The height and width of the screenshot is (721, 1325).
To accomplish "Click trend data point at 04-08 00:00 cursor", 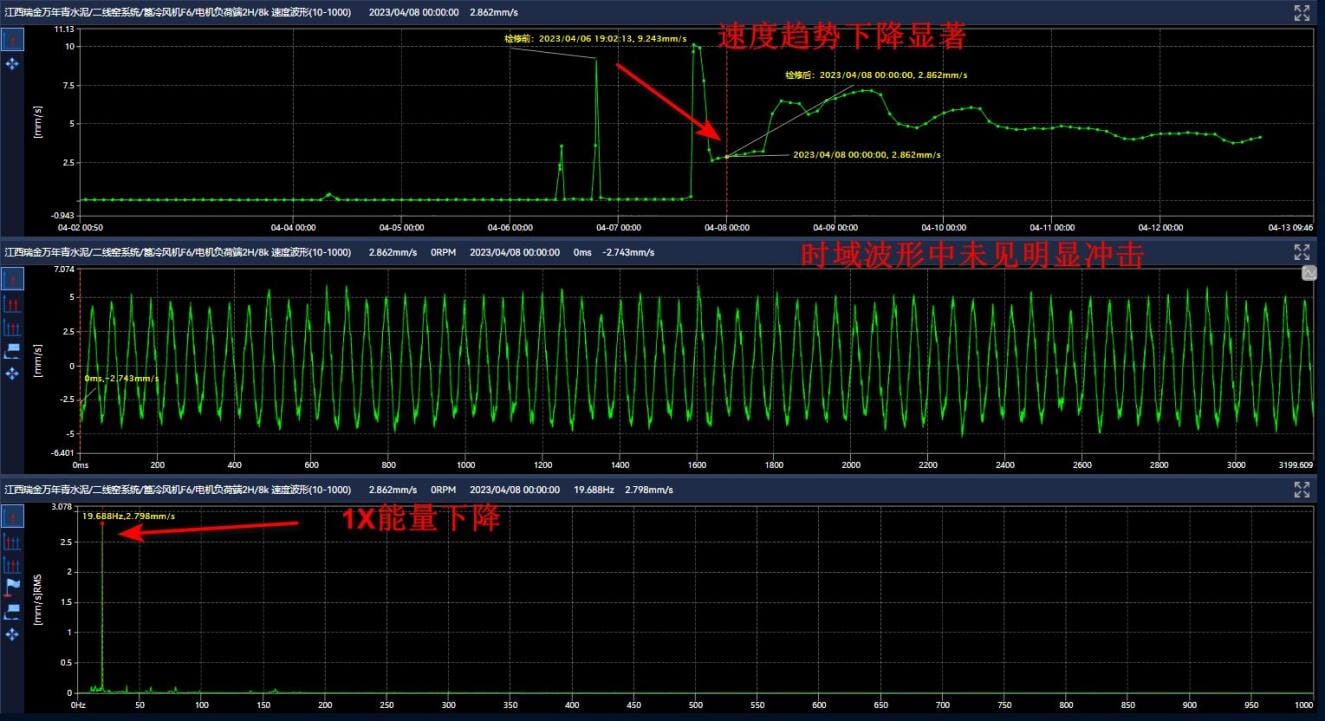I will click(727, 157).
